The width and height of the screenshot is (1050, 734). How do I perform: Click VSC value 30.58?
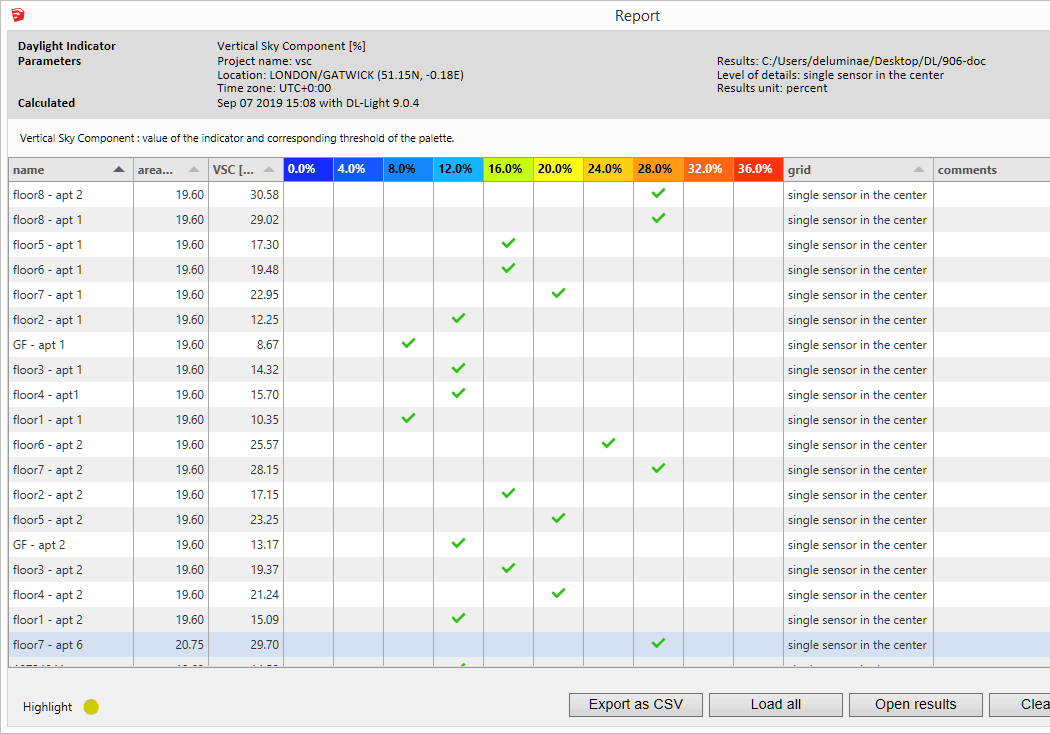265,195
